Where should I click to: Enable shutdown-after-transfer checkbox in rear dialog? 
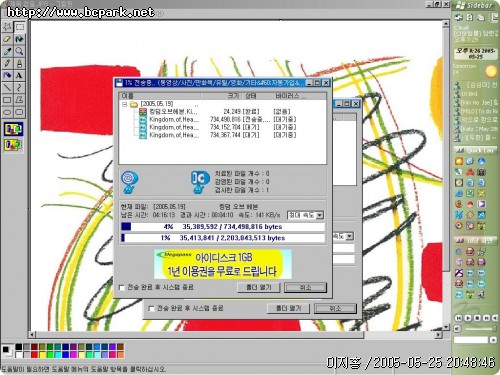151,309
